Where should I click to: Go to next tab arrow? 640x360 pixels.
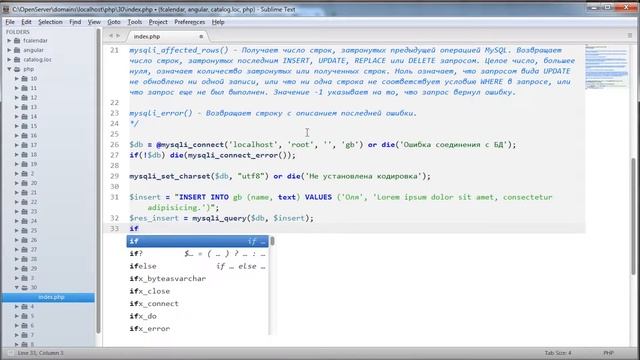(118, 36)
